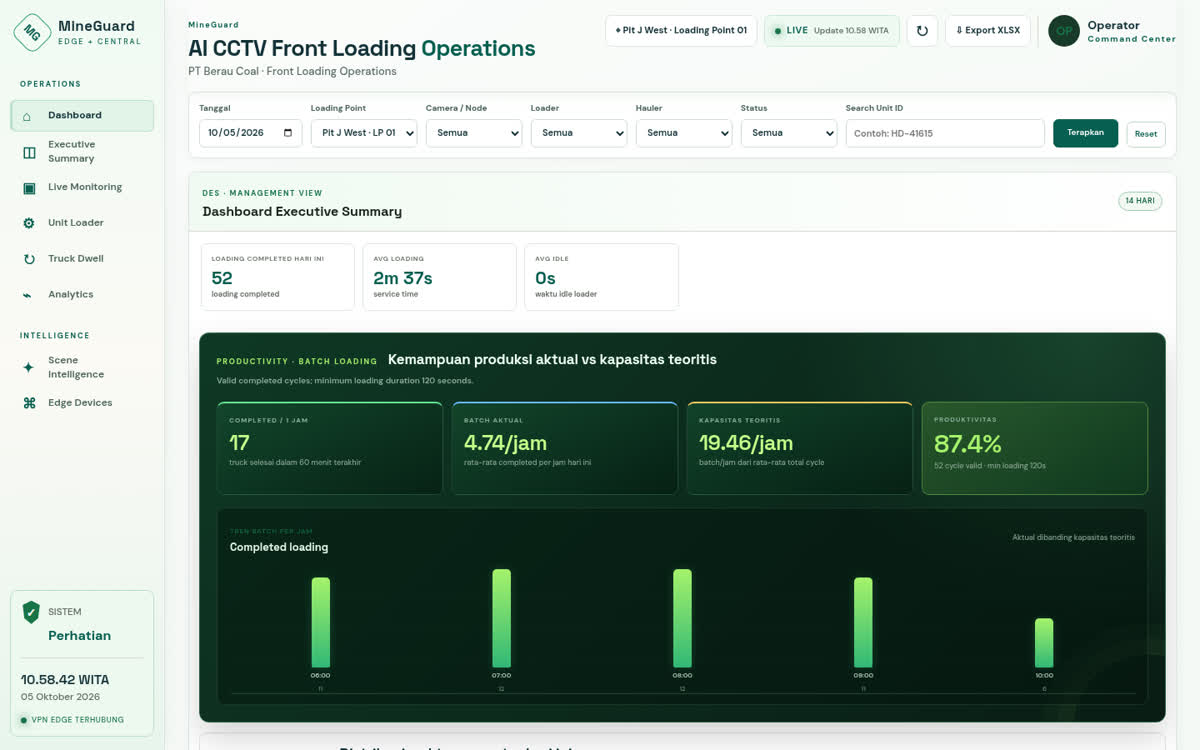The width and height of the screenshot is (1200, 750).
Task: Click the 10:00 bar in chart
Action: (1044, 643)
